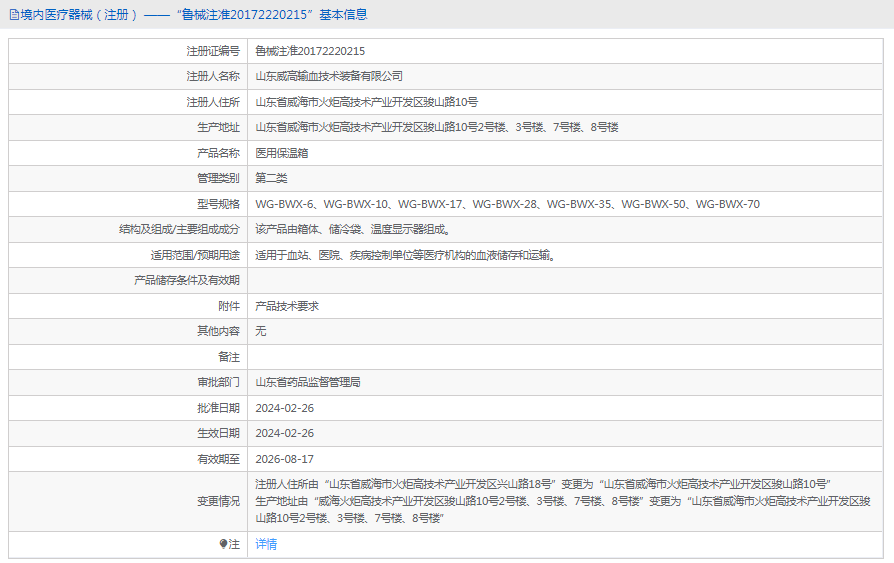Click the 审批部门 label
The width and height of the screenshot is (894, 563).
point(218,382)
